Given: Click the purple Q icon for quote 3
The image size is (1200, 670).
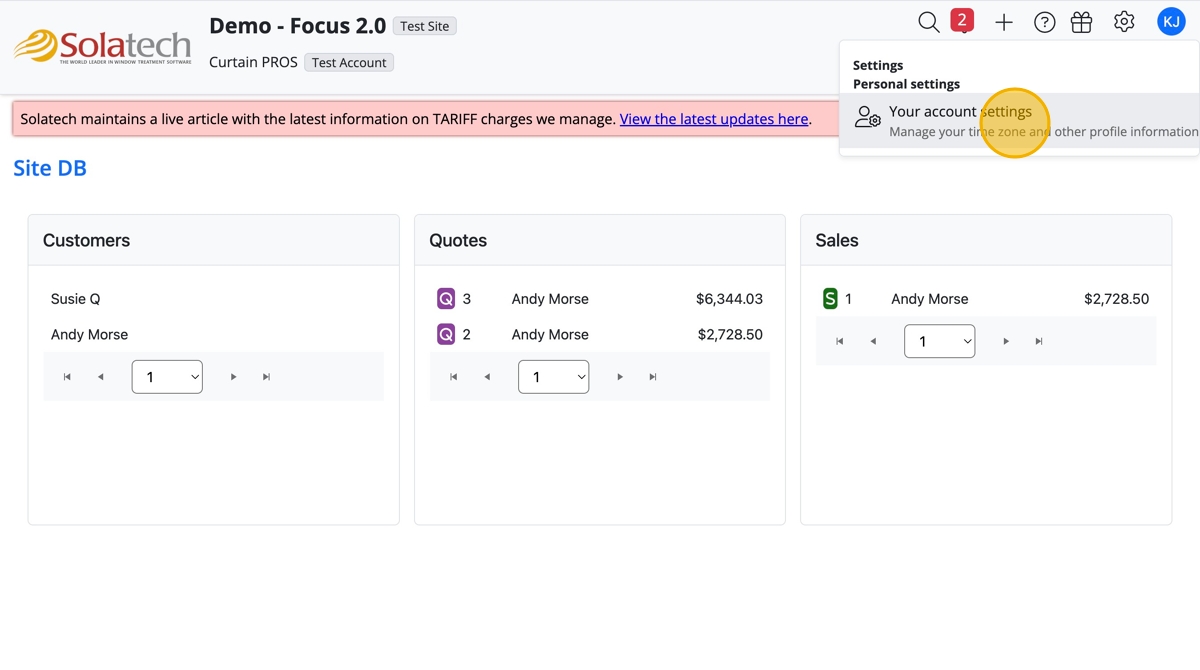Looking at the screenshot, I should pos(446,299).
